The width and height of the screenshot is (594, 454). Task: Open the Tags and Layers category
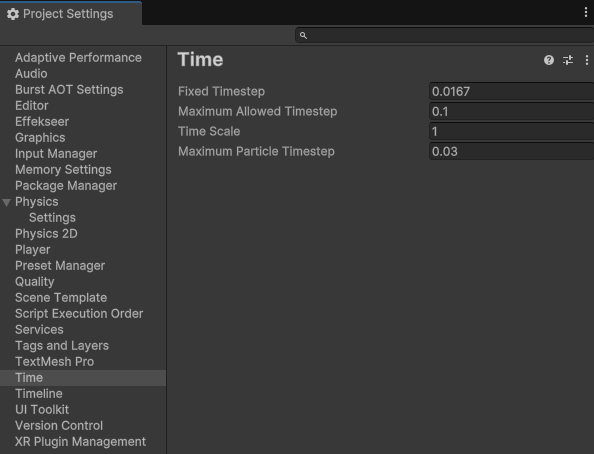coord(62,346)
